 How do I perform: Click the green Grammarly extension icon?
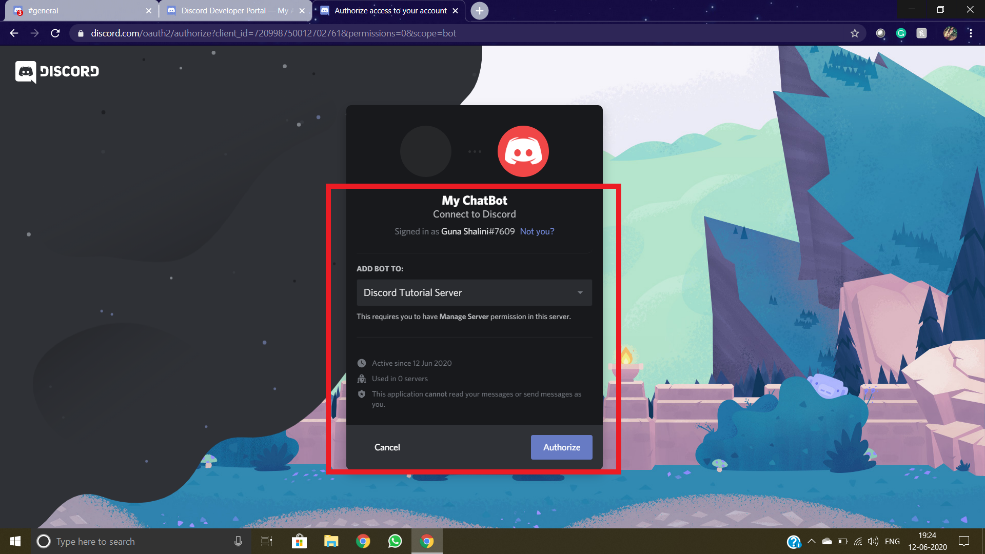(901, 33)
